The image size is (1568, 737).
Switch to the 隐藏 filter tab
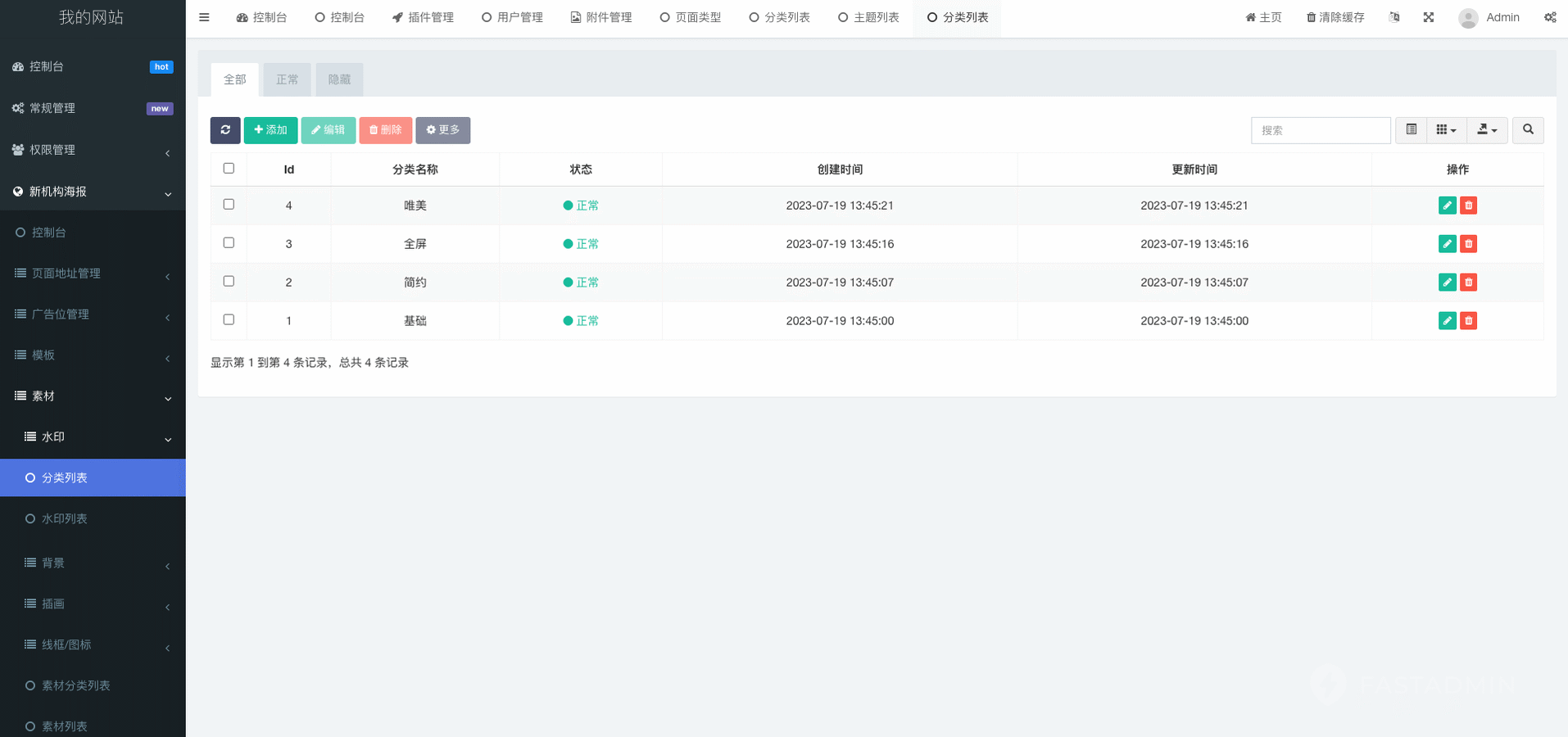tap(339, 79)
